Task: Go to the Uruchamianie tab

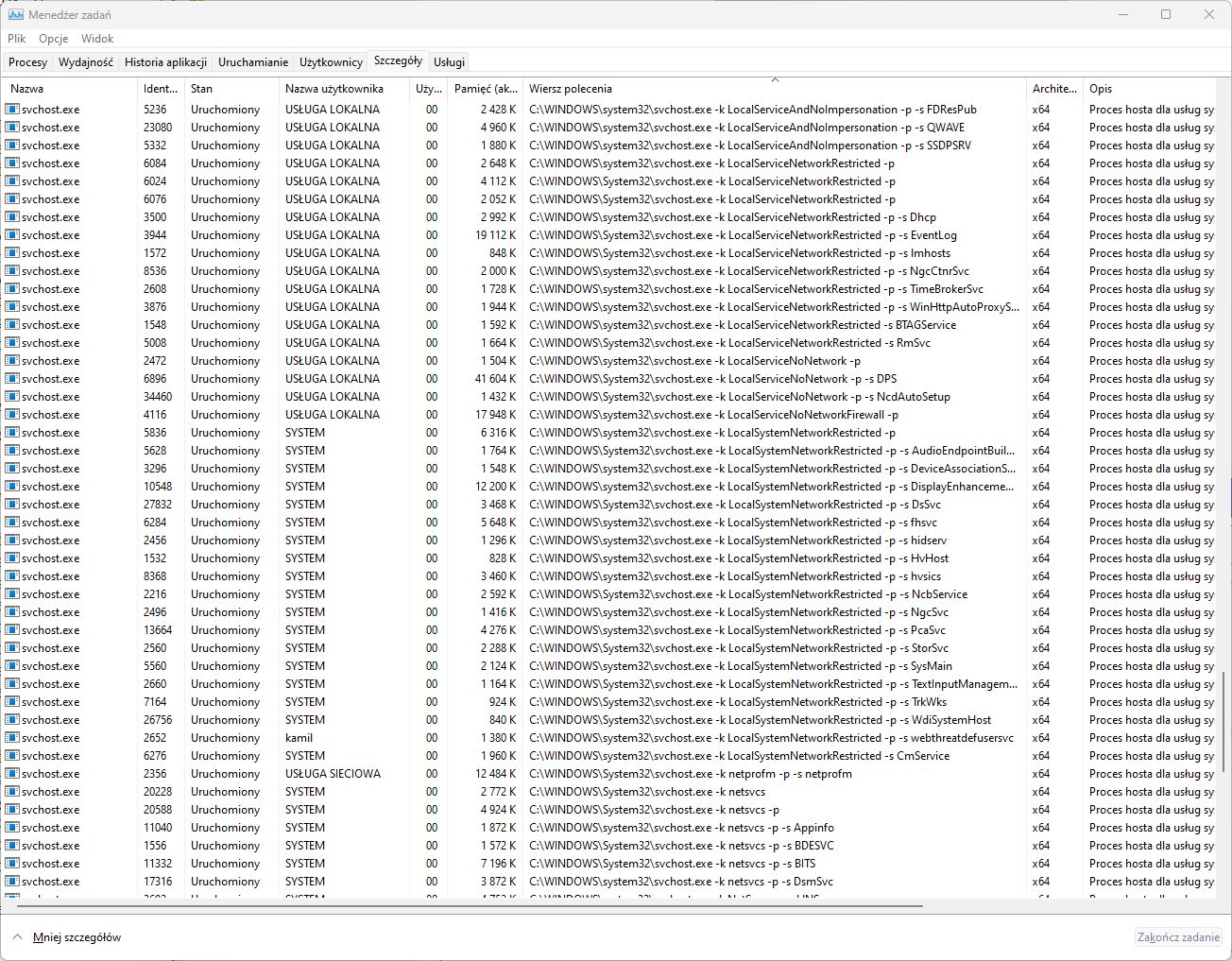Action: pyautogui.click(x=253, y=61)
